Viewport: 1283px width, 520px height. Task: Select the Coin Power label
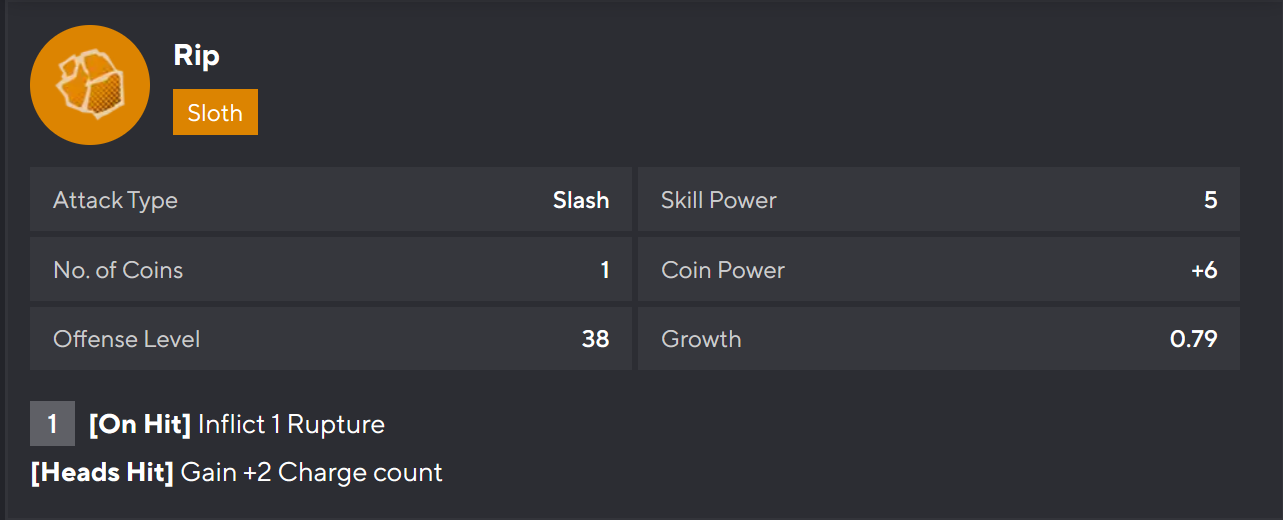(723, 270)
